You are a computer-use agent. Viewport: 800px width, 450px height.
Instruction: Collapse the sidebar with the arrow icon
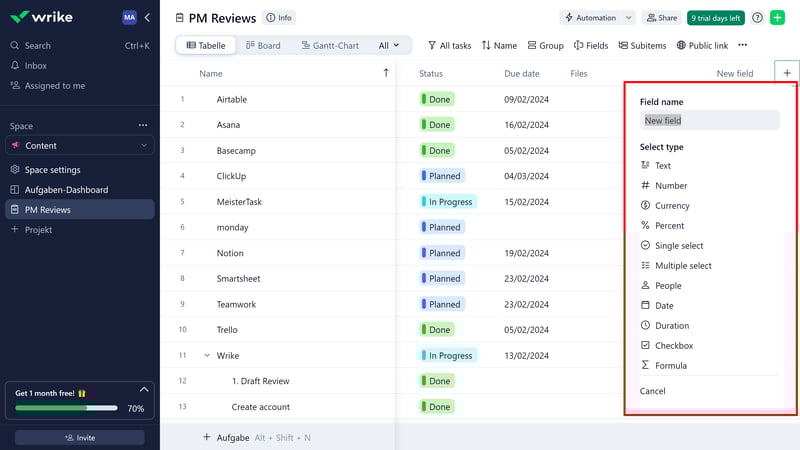coord(147,17)
